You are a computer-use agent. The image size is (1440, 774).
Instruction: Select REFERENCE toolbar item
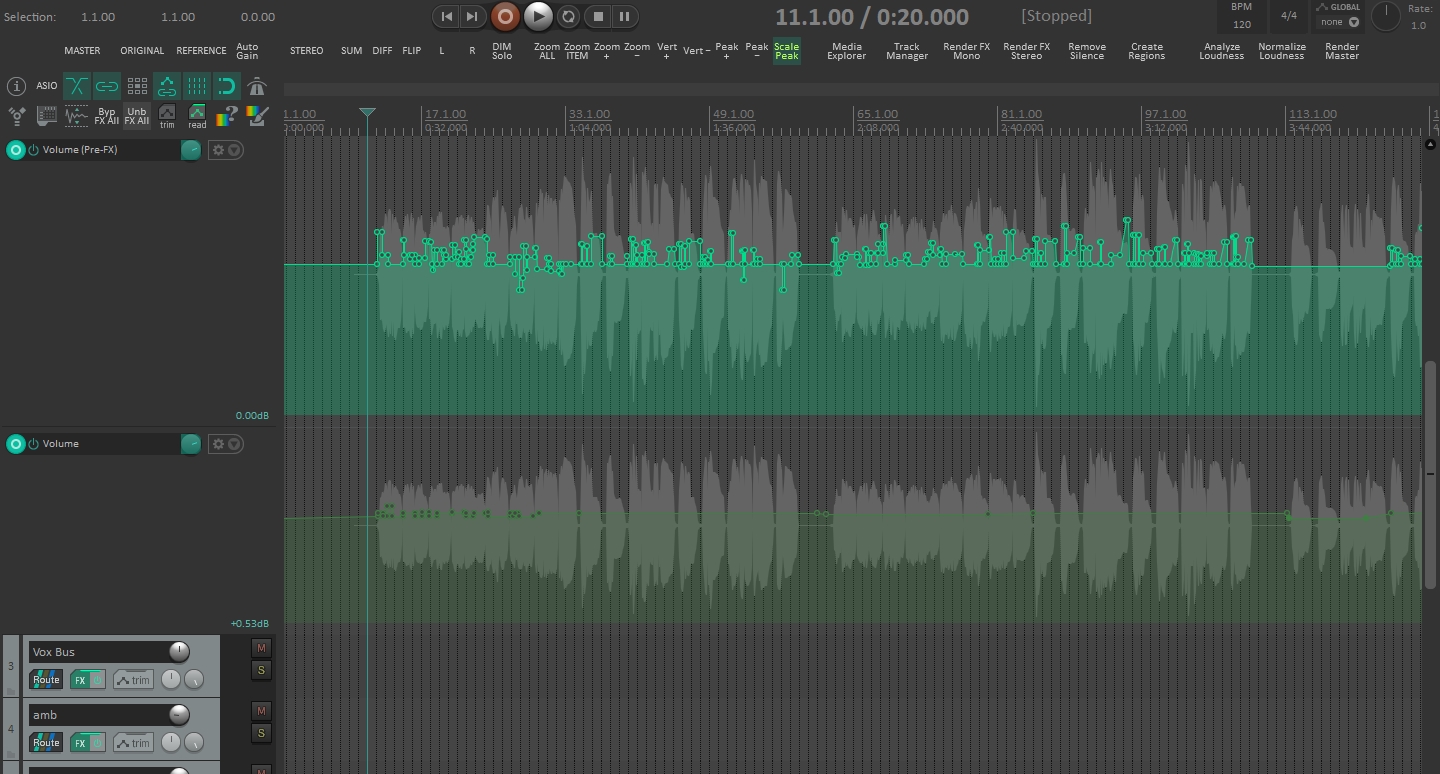pyautogui.click(x=201, y=51)
